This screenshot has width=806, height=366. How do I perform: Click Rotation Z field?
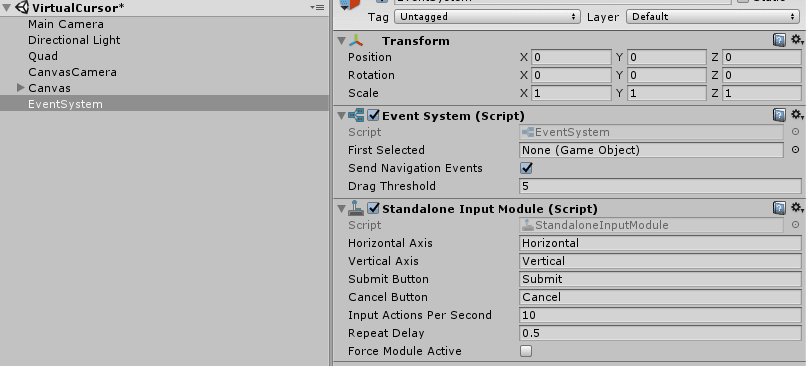[x=762, y=75]
